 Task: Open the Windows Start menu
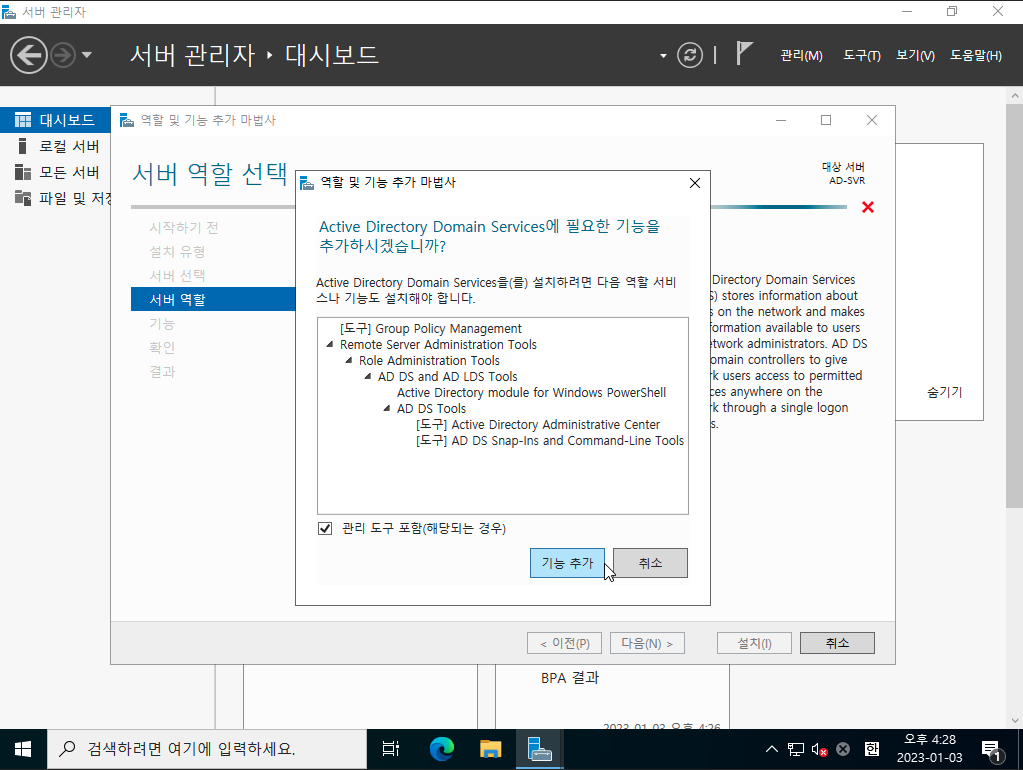tap(23, 749)
